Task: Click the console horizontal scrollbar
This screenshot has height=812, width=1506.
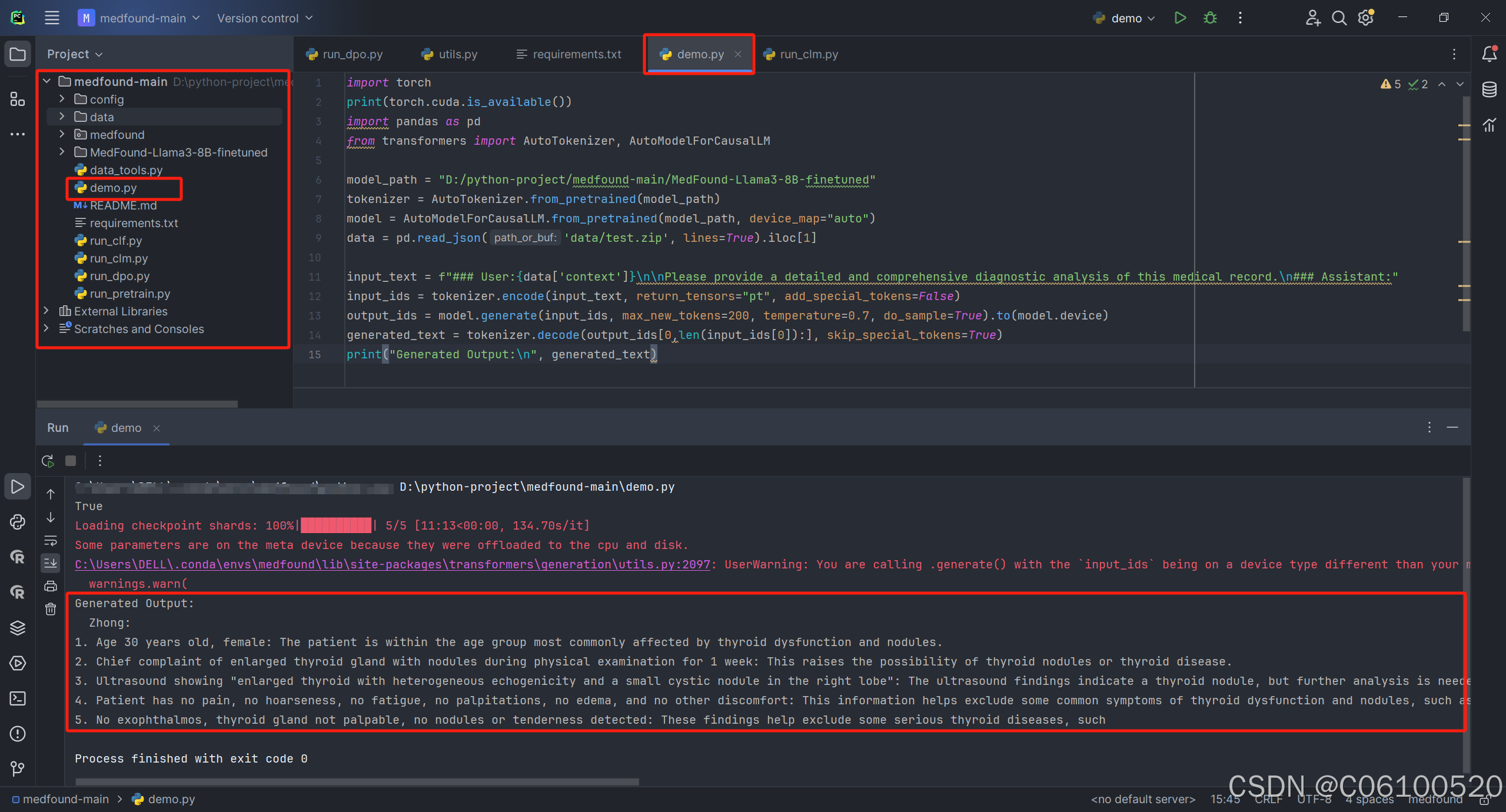Action: click(357, 782)
